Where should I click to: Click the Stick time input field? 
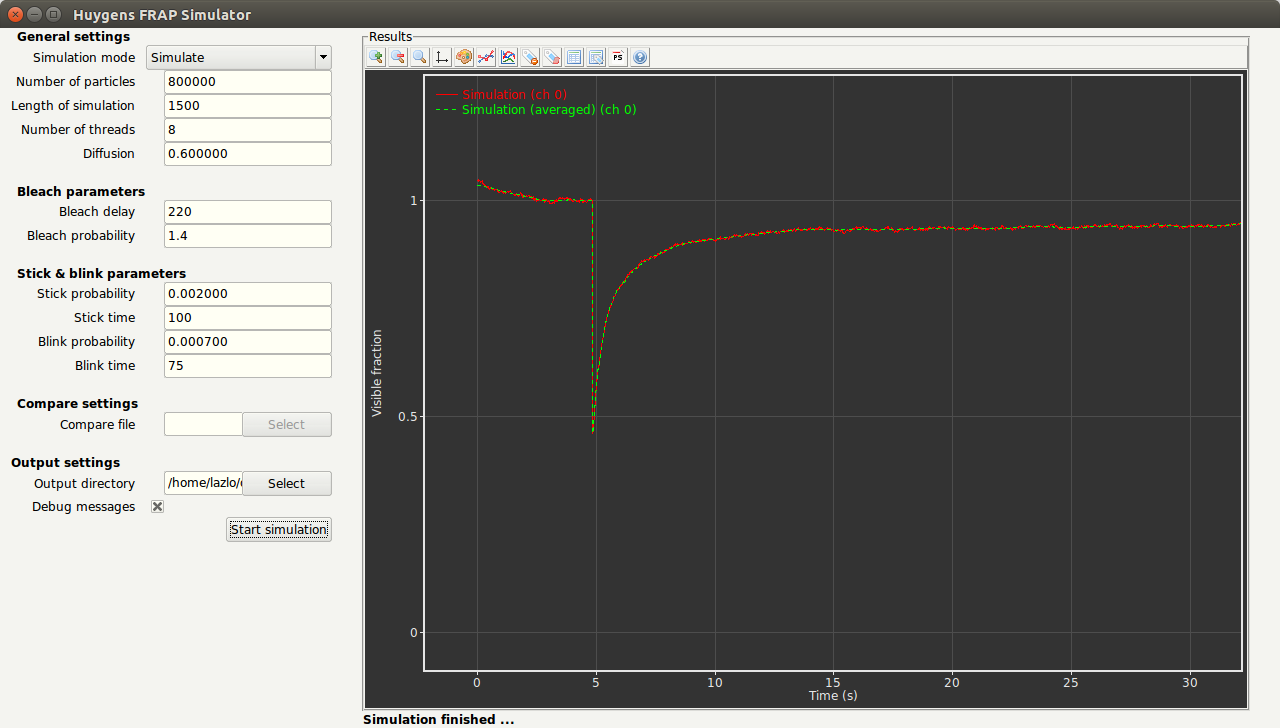point(247,318)
